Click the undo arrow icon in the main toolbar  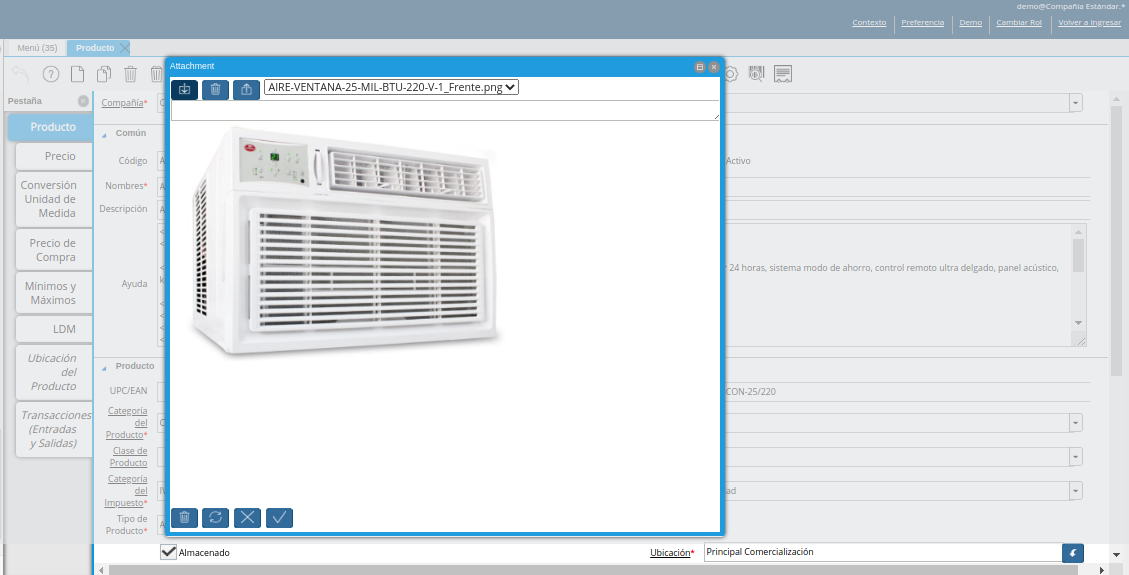(x=20, y=73)
